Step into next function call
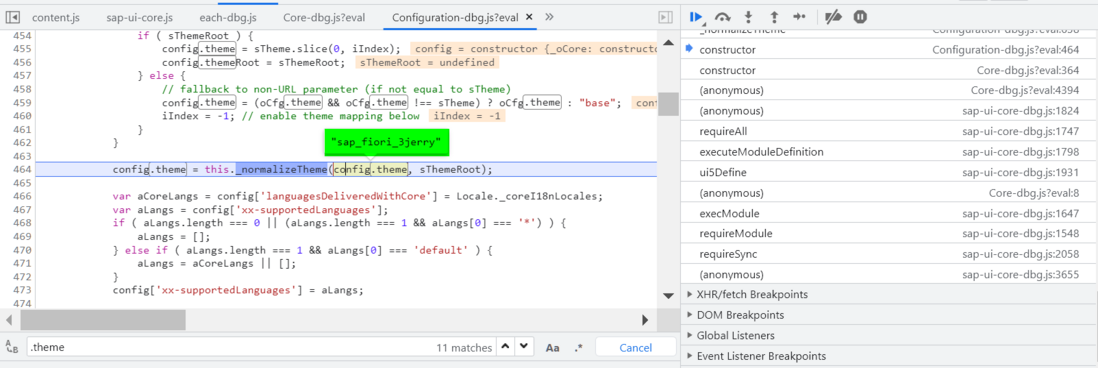Image resolution: width=1098 pixels, height=368 pixels. click(x=748, y=17)
